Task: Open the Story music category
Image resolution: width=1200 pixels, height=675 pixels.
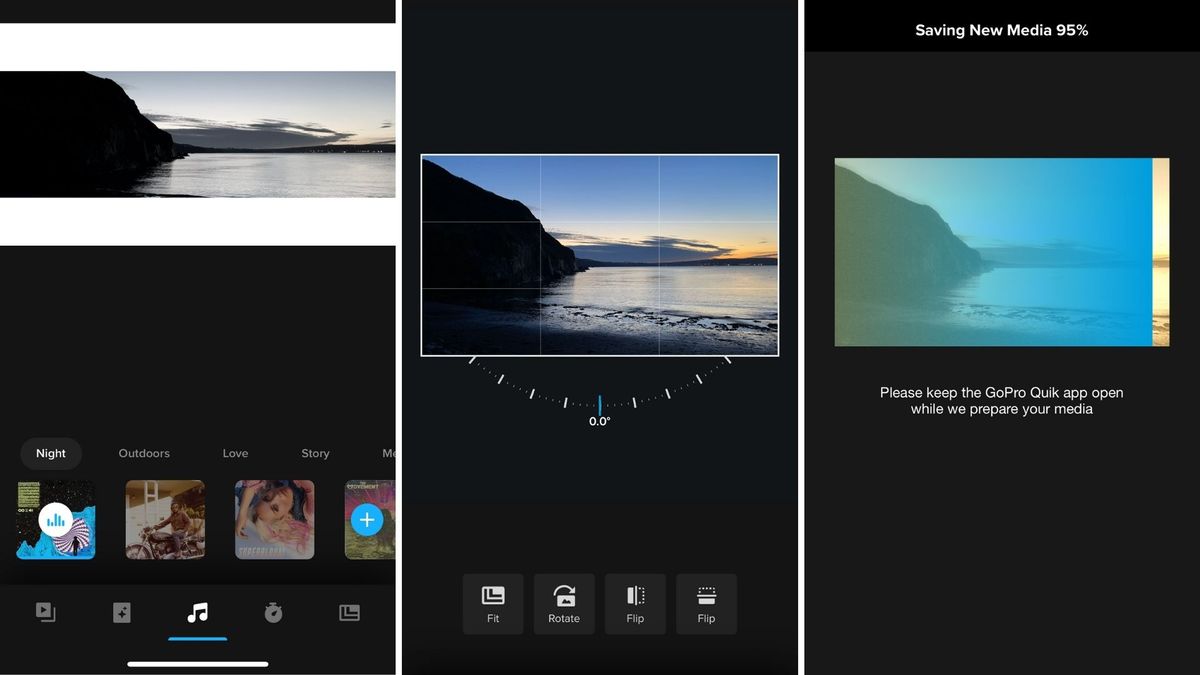Action: (x=315, y=453)
